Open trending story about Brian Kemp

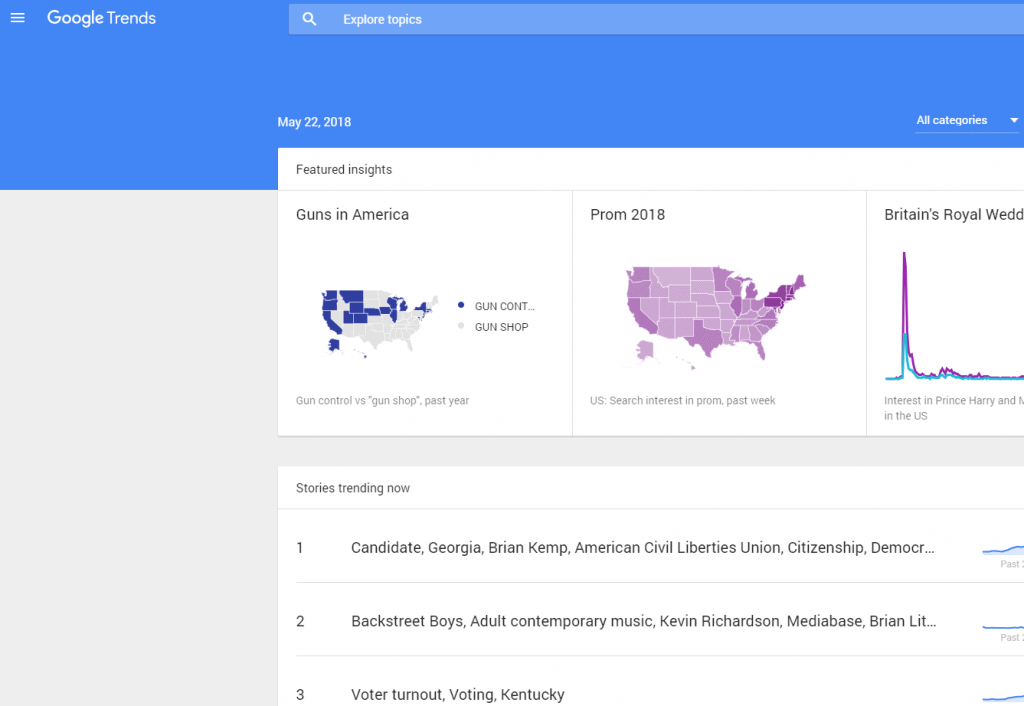pos(642,547)
